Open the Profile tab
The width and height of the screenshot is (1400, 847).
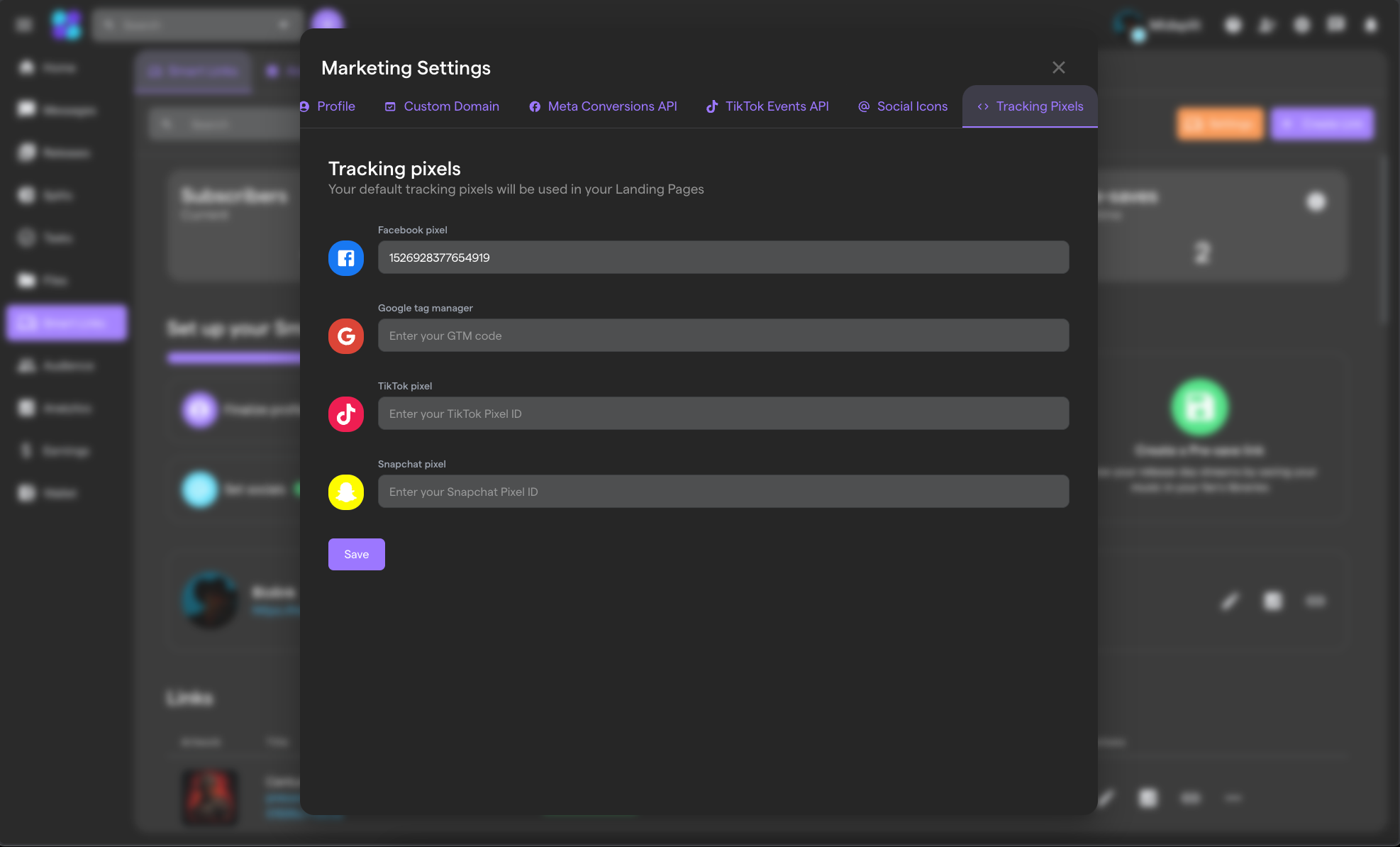(328, 106)
